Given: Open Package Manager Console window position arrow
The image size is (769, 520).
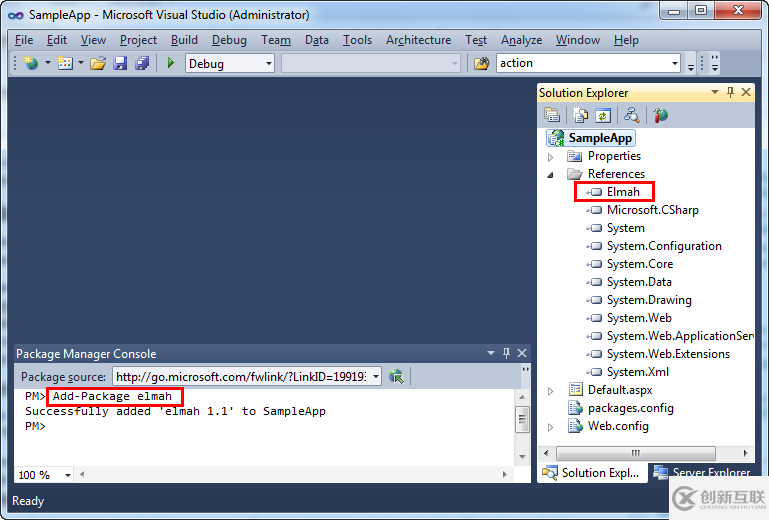Looking at the screenshot, I should [490, 353].
